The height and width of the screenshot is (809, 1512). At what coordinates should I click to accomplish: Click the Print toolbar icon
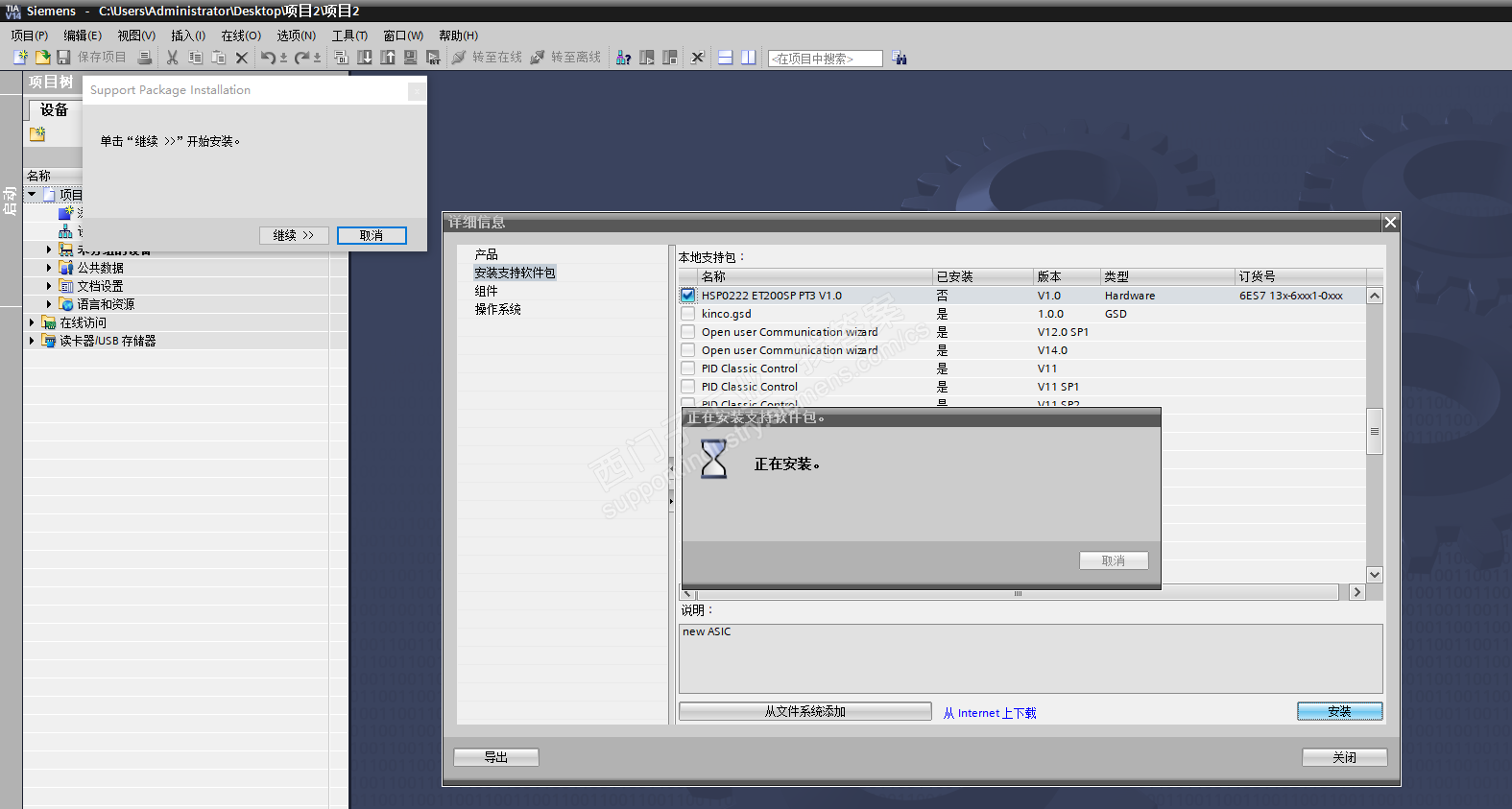click(145, 58)
